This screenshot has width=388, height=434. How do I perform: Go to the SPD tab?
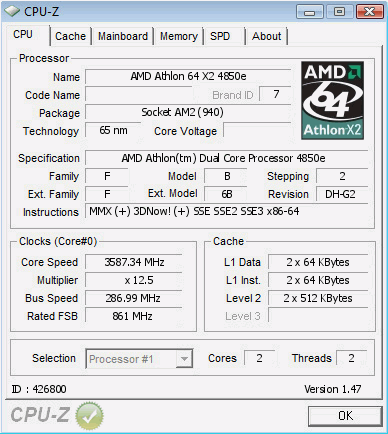point(220,36)
